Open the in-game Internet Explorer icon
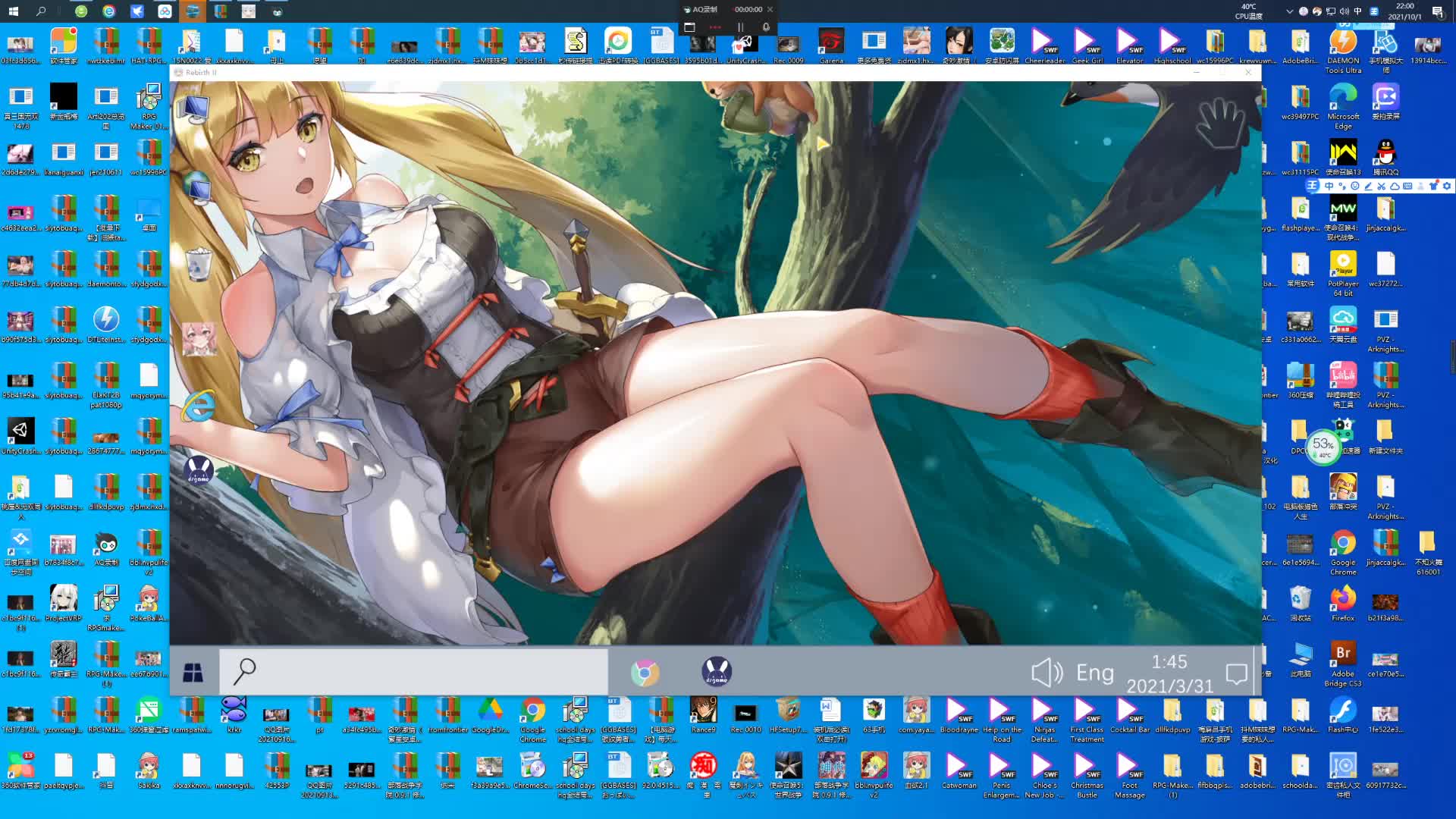 point(199,406)
